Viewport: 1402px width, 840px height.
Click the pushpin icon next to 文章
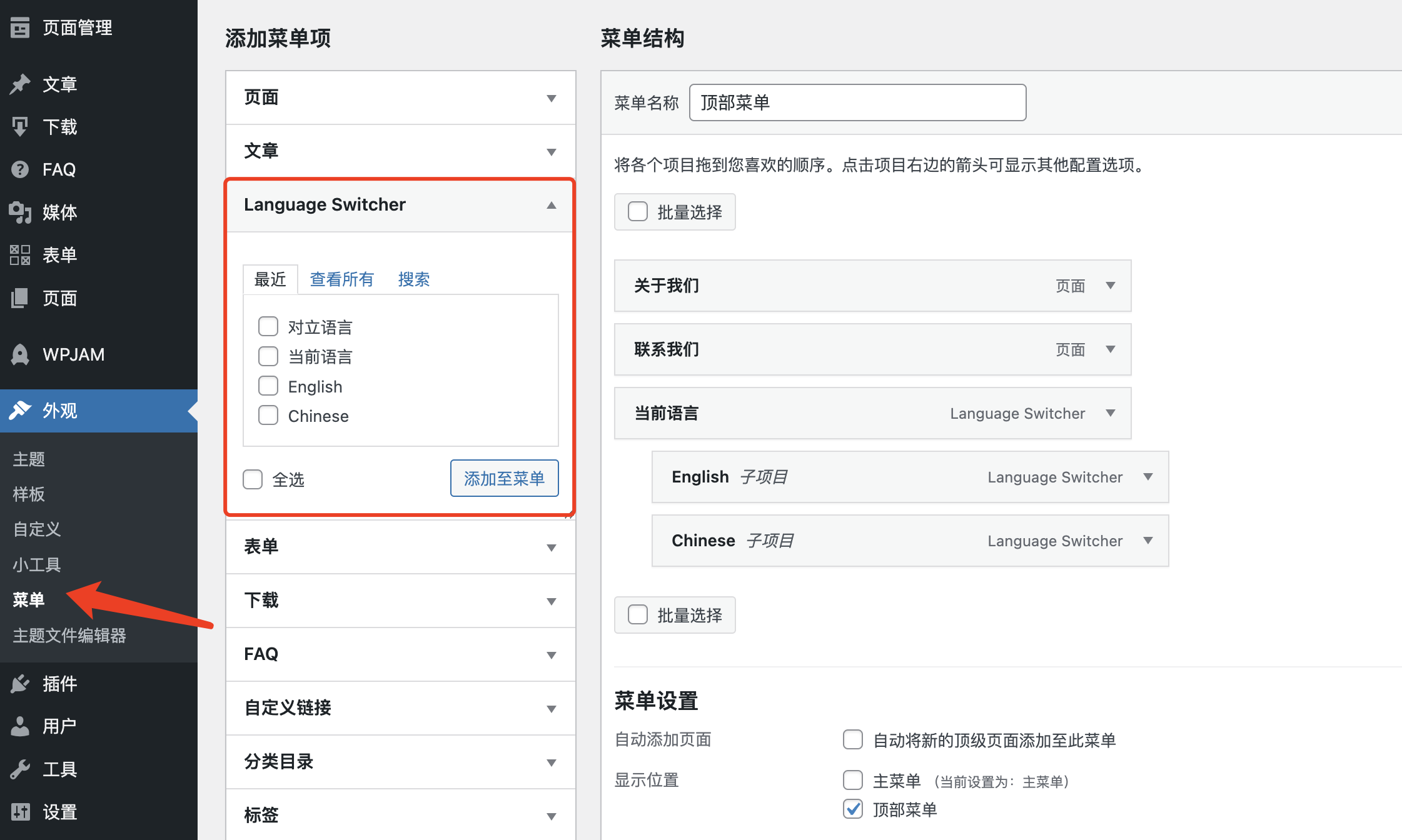(20, 84)
